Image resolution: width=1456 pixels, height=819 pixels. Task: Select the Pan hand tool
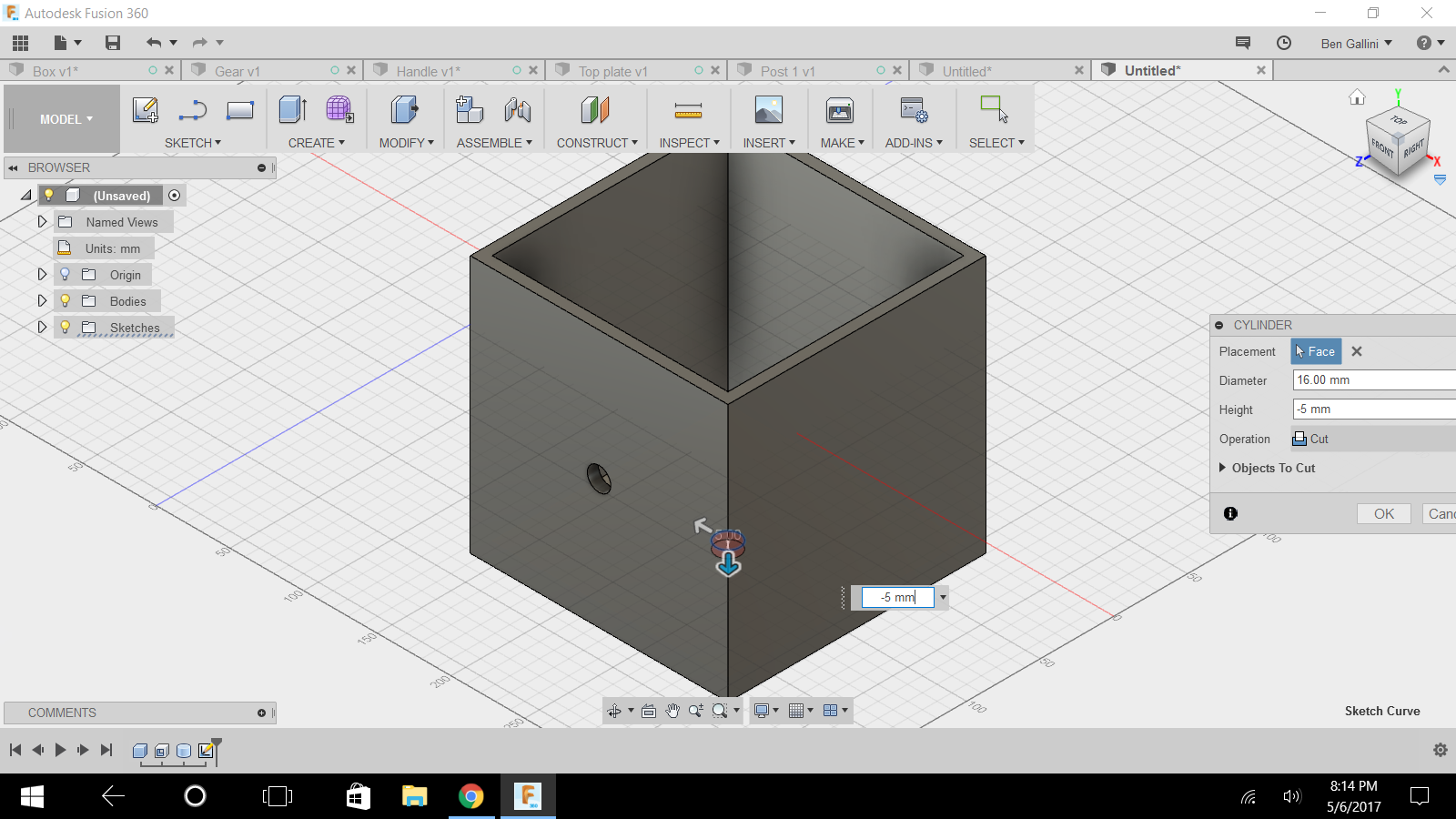click(x=672, y=711)
